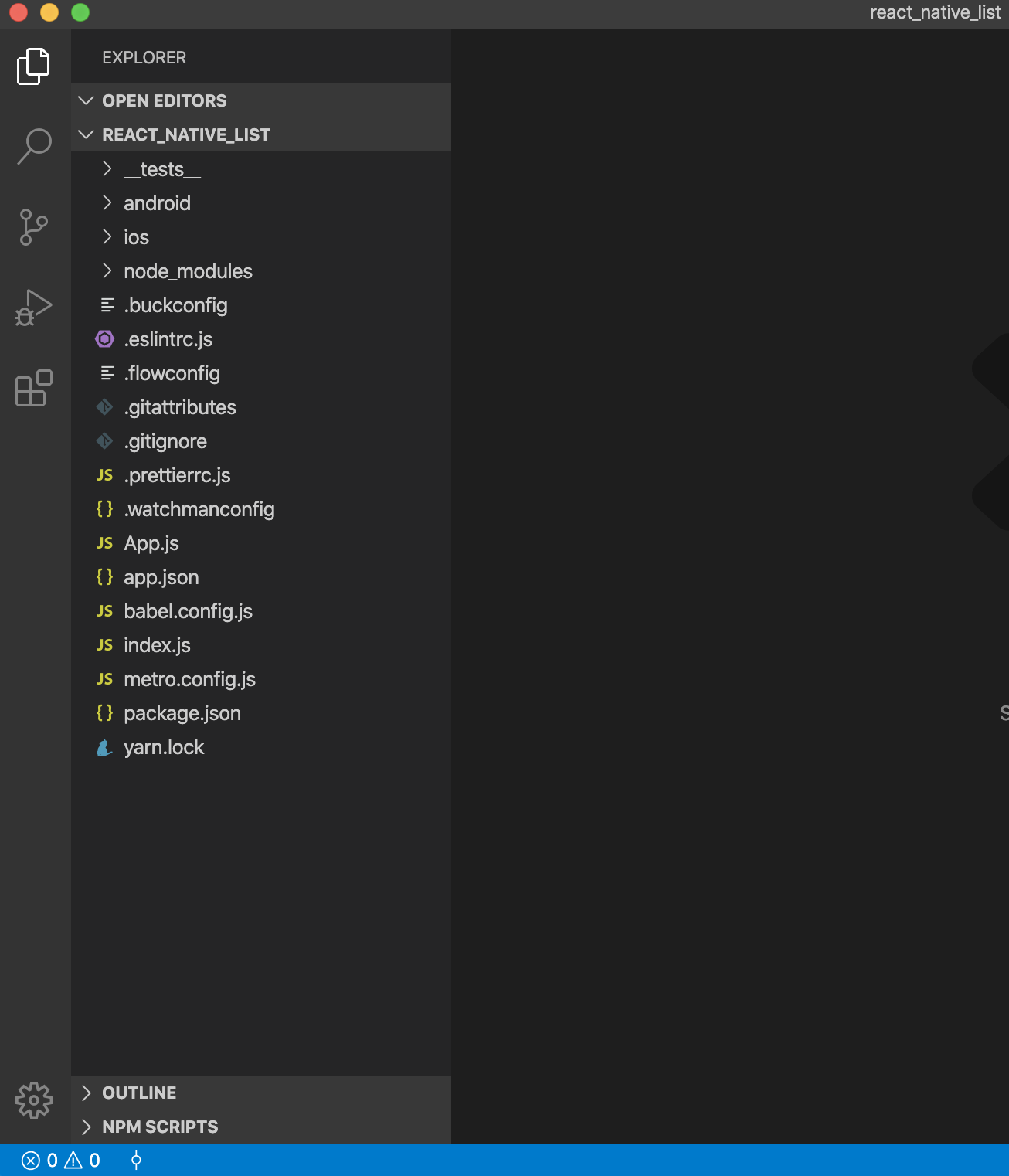The image size is (1009, 1176).
Task: Click the JS icon beside babel.config.js
Action: [105, 610]
